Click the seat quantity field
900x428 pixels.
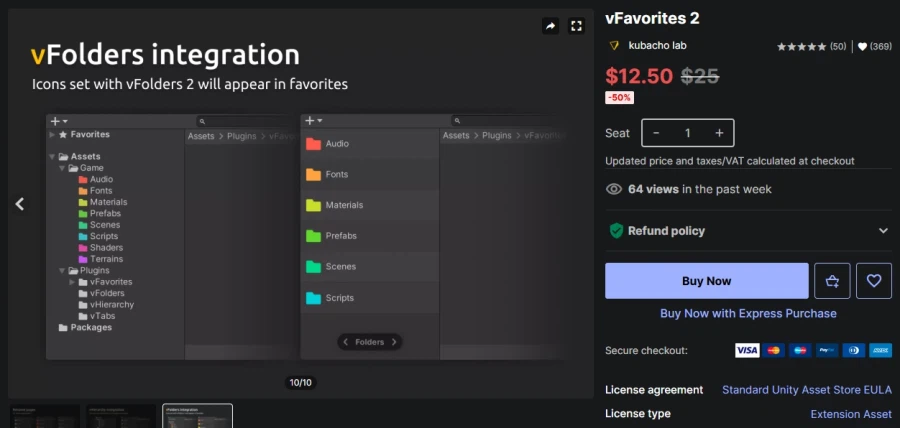coord(688,133)
